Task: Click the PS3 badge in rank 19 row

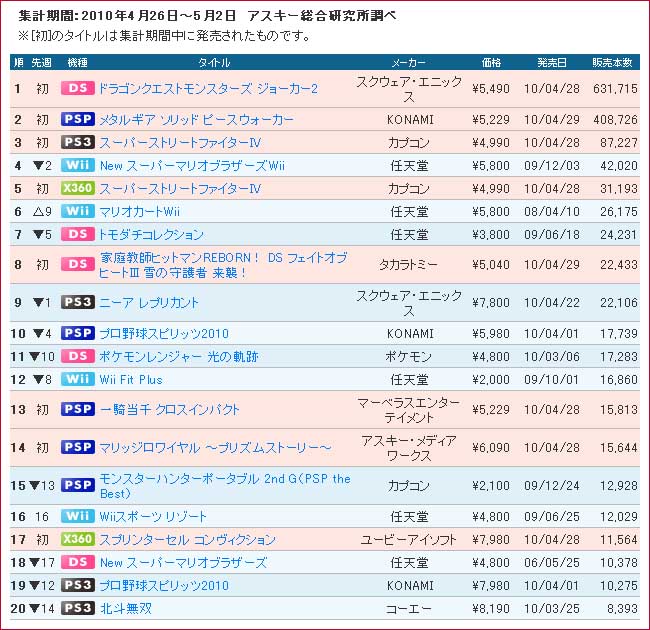Action: click(78, 585)
